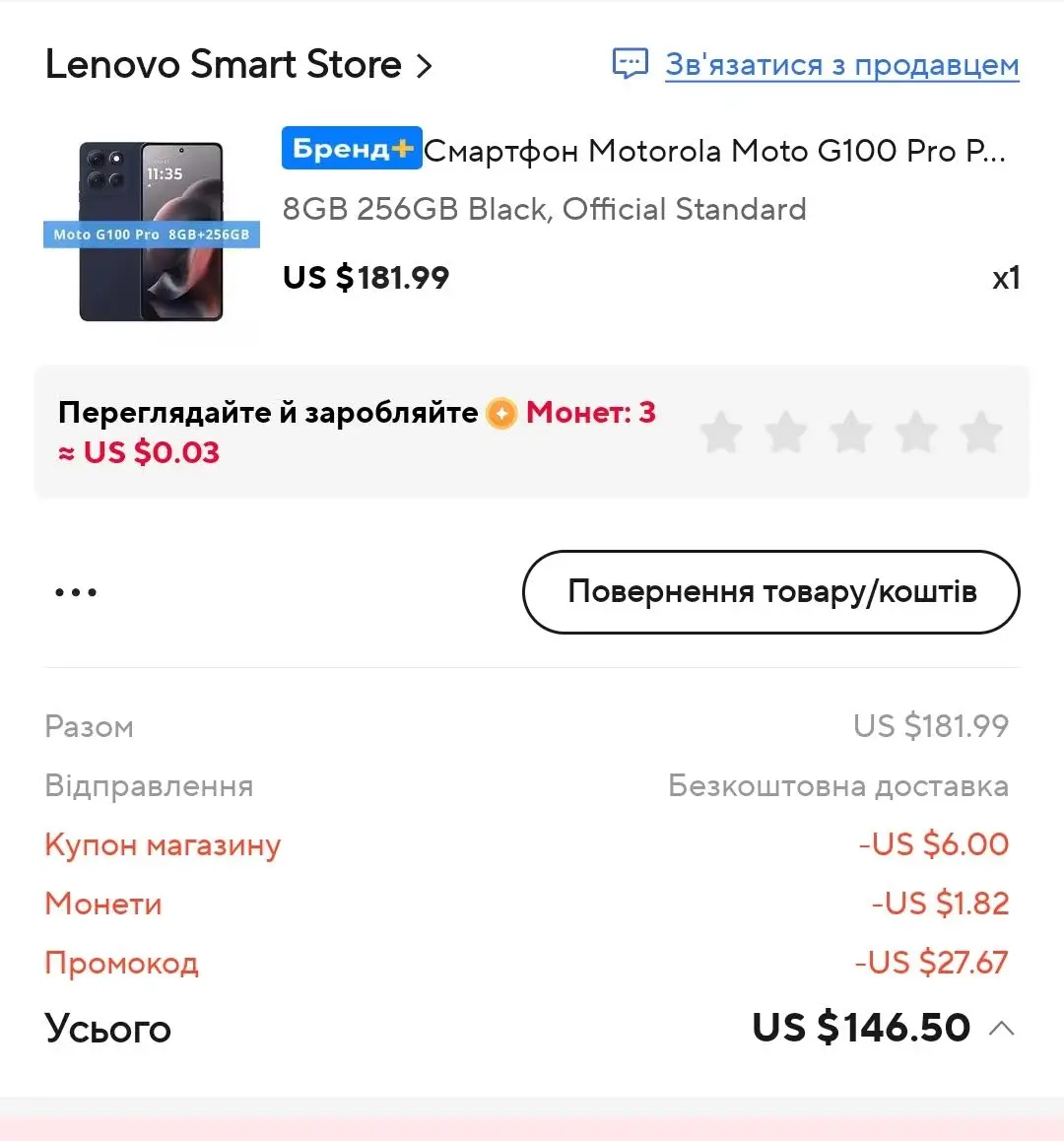Rate the product one star

tap(721, 433)
